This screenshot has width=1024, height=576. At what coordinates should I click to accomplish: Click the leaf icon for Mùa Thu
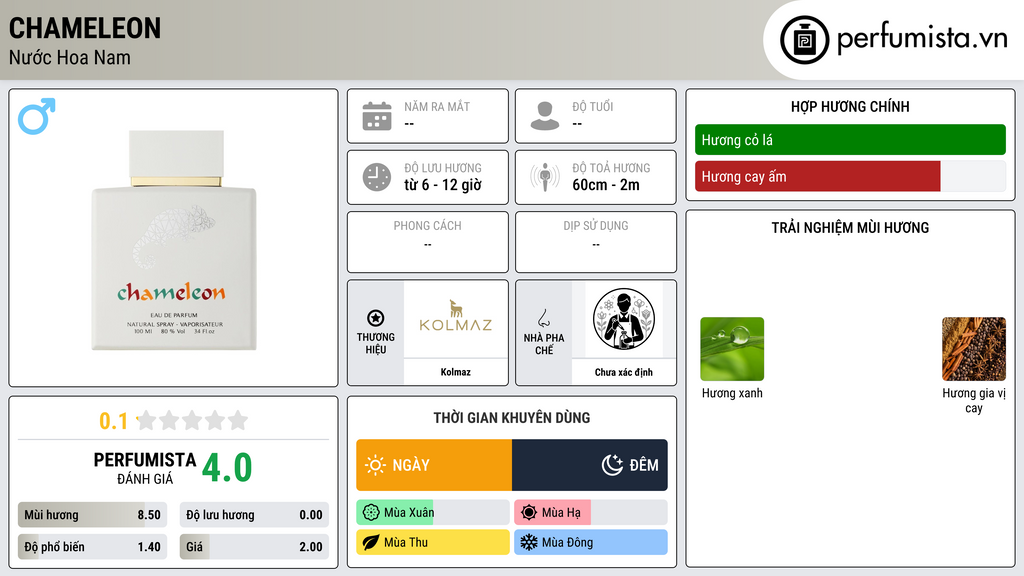370,542
